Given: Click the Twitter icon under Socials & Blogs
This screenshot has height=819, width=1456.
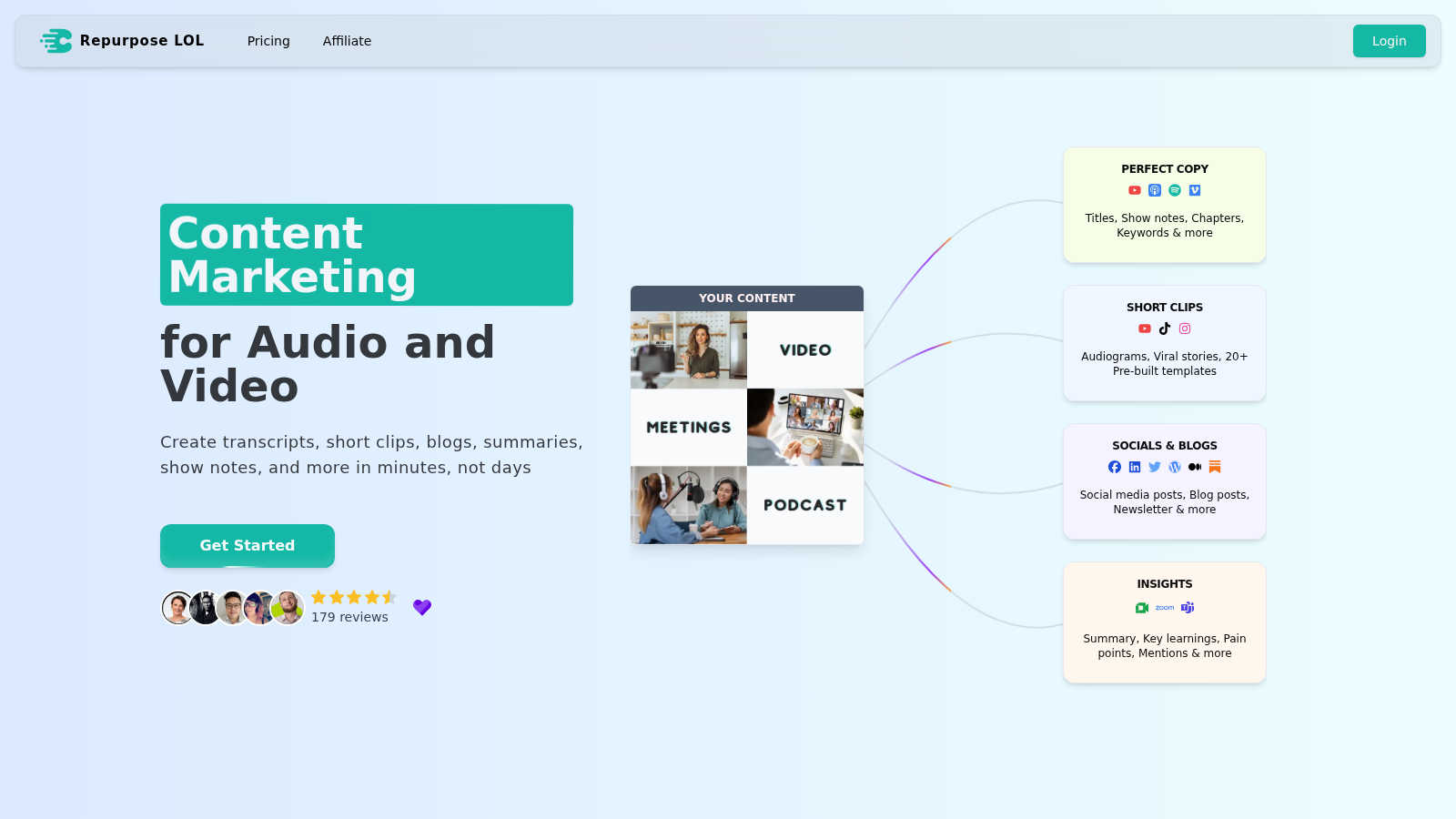Looking at the screenshot, I should tap(1155, 467).
